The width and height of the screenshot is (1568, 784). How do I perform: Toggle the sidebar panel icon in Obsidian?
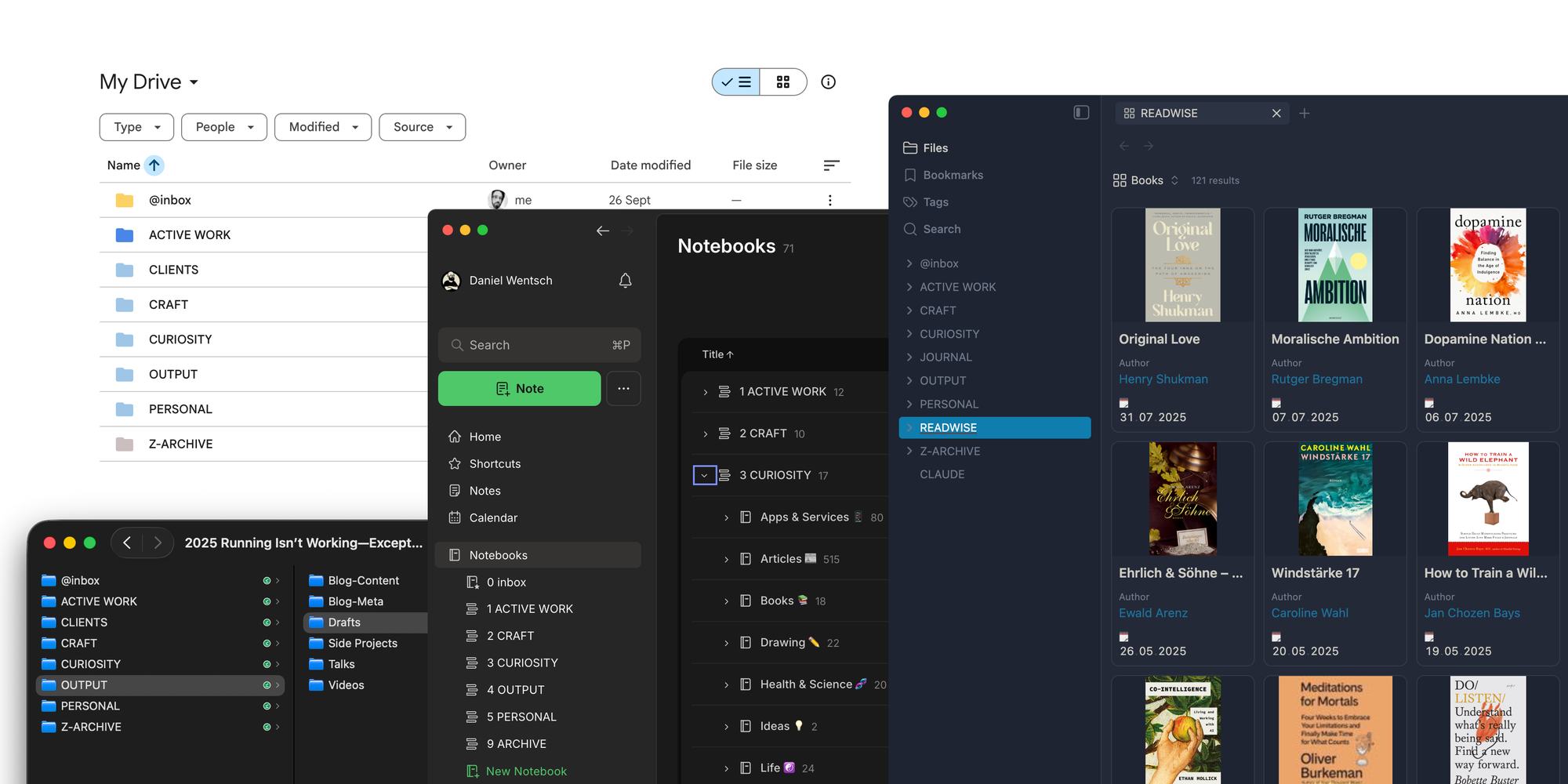pyautogui.click(x=1081, y=113)
